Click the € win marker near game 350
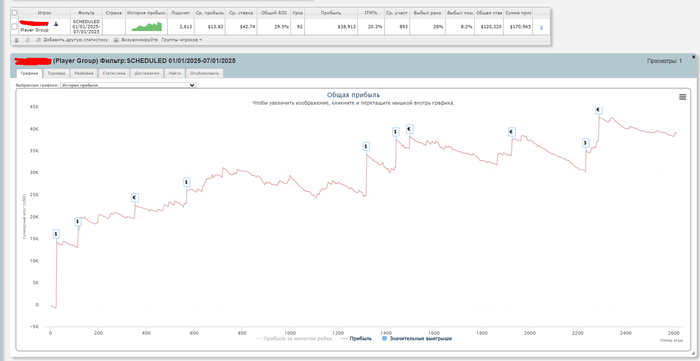Screen dimensions: 700x361 pos(135,197)
